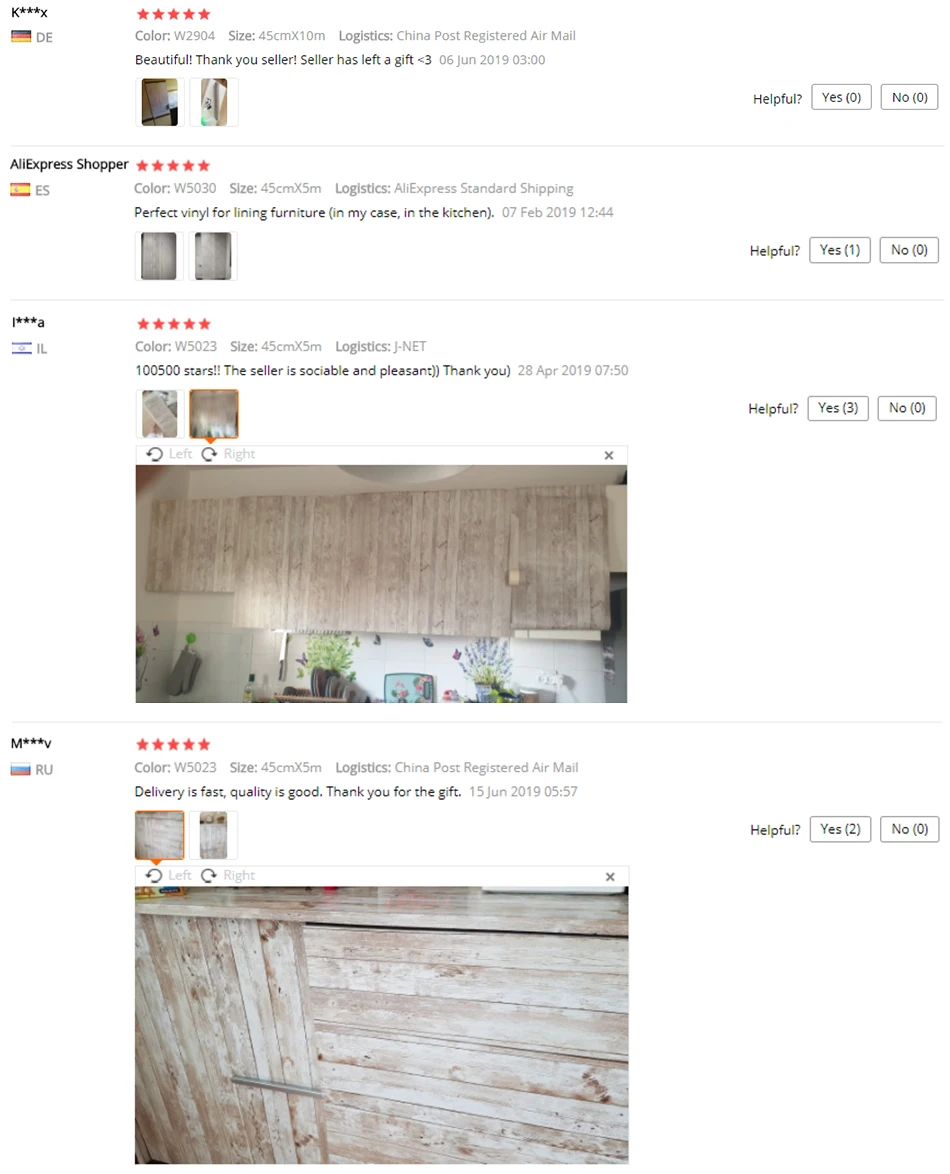Click No (0) on I***a's review

point(907,408)
